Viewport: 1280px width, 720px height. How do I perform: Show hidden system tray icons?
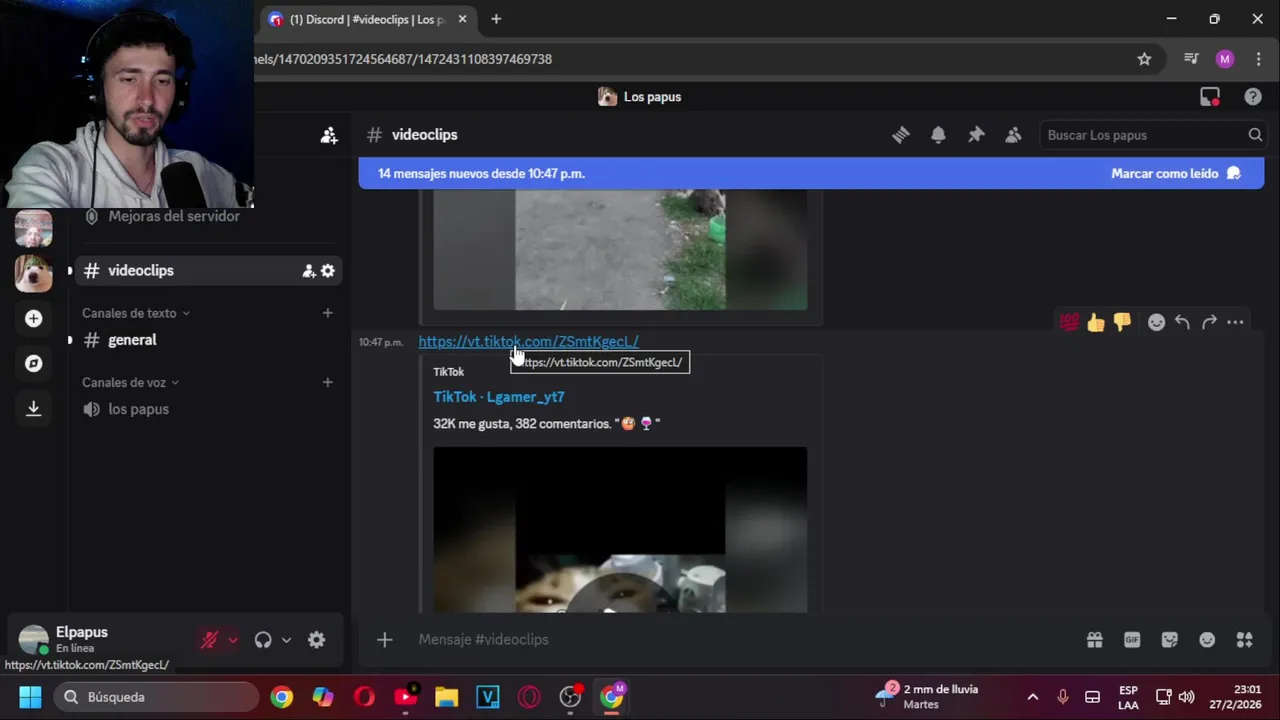tap(1033, 697)
